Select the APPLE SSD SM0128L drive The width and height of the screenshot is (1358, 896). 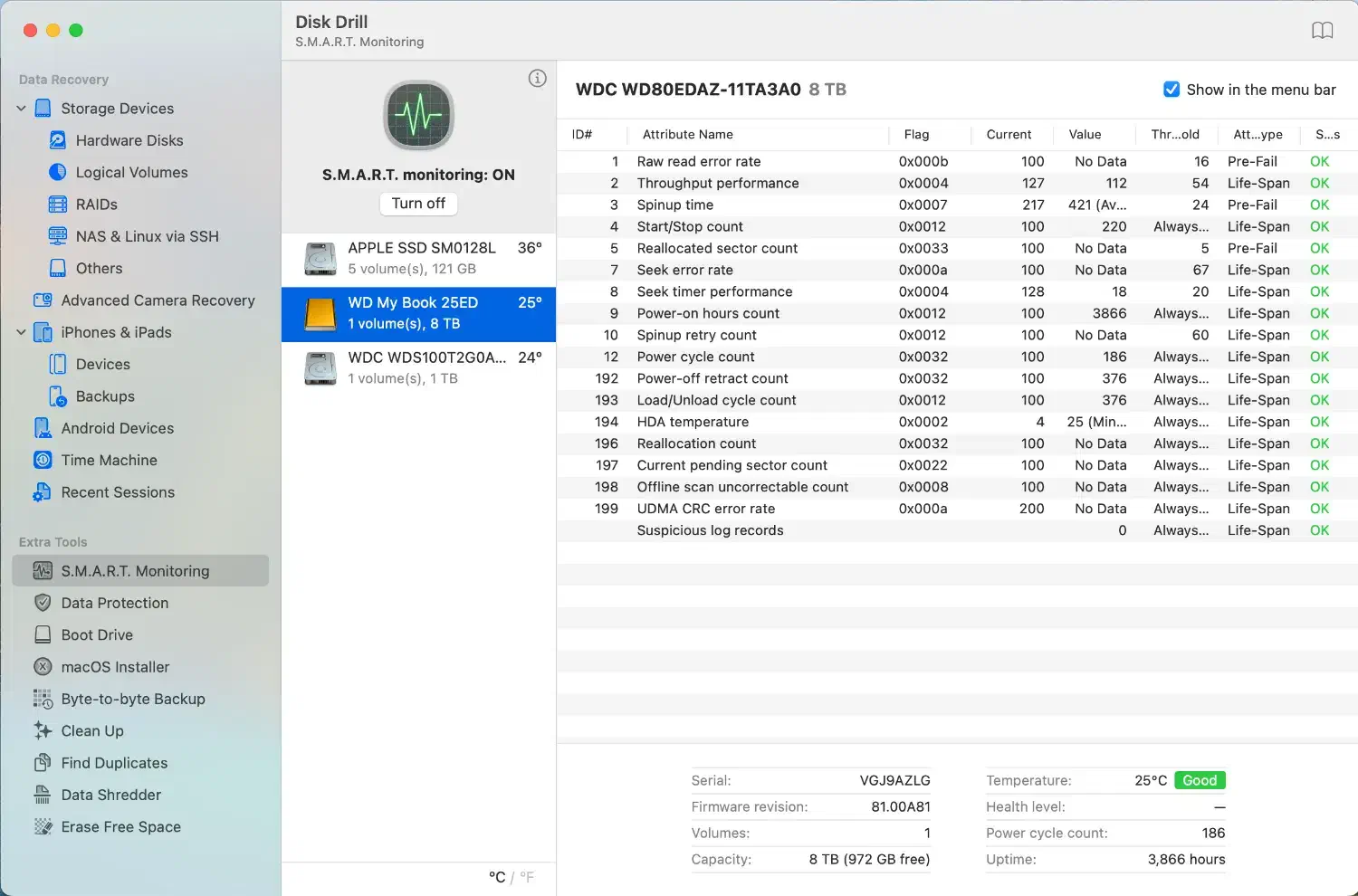[x=418, y=258]
